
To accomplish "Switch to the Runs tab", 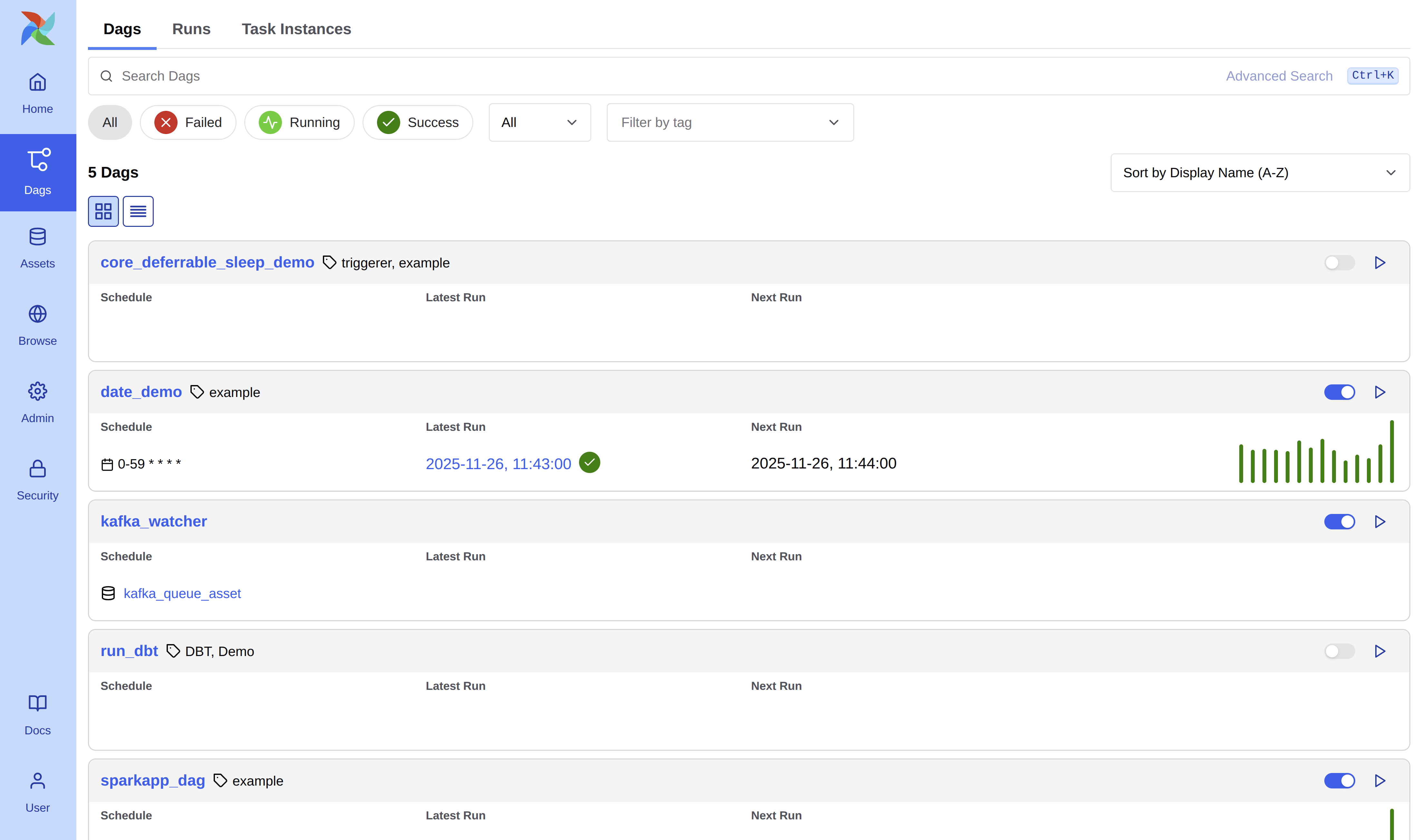I will (191, 29).
